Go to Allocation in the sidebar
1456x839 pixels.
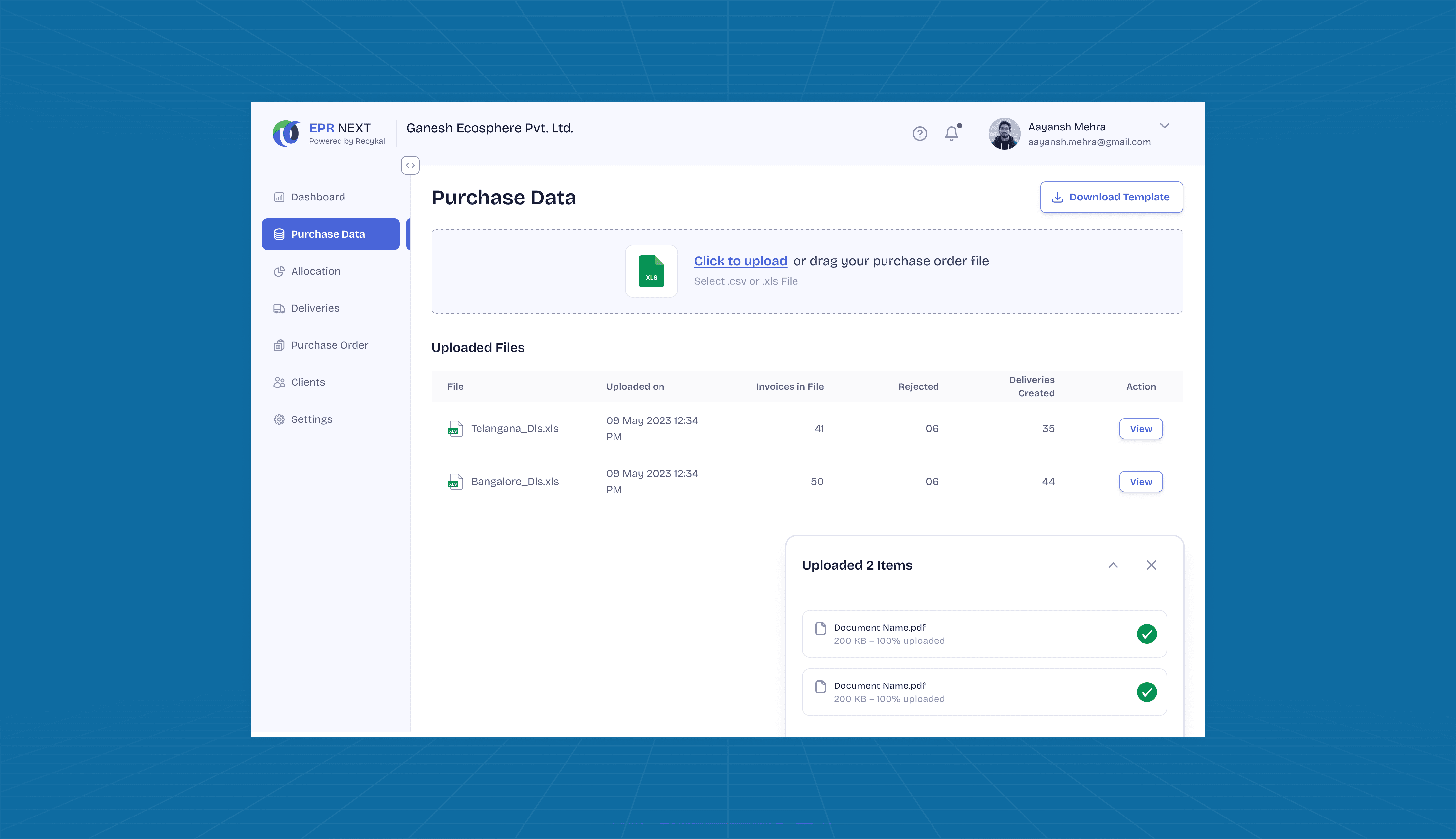315,271
